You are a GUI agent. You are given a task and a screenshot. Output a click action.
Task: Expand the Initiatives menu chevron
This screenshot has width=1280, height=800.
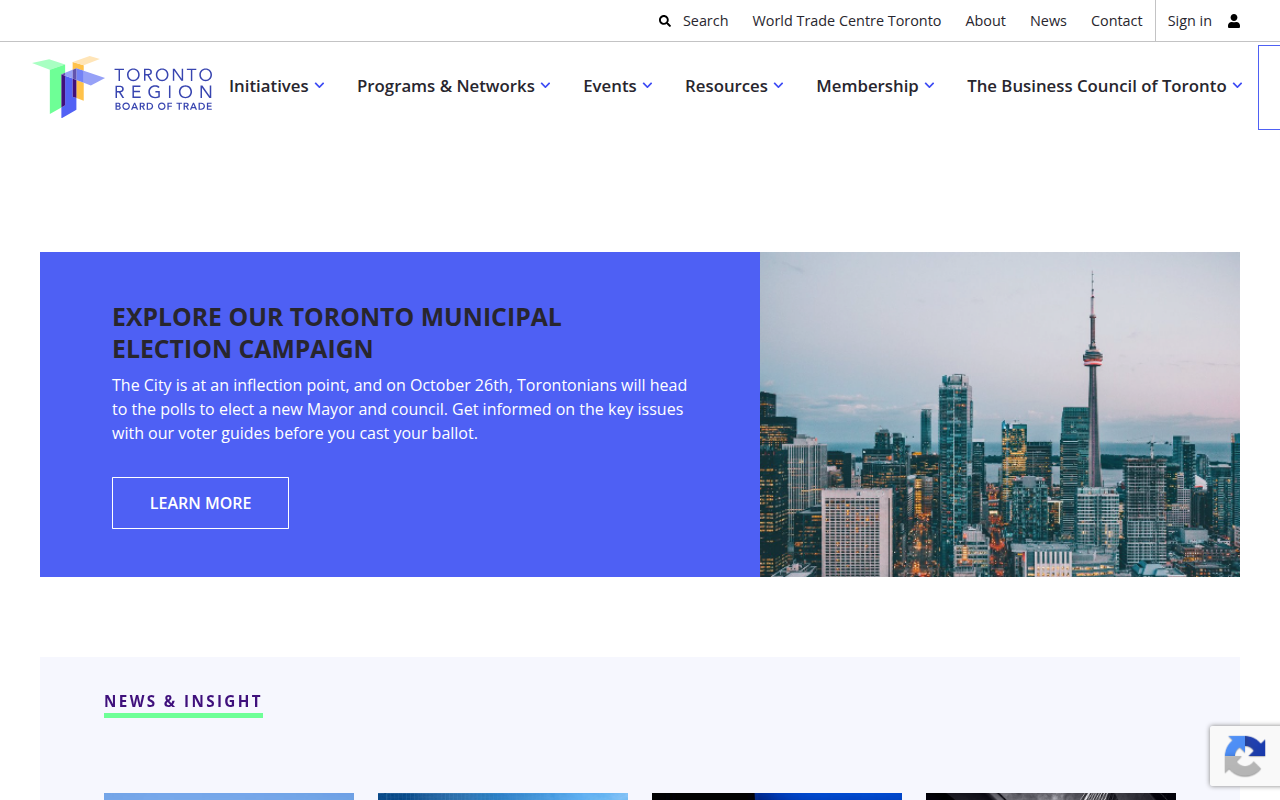[x=319, y=86]
